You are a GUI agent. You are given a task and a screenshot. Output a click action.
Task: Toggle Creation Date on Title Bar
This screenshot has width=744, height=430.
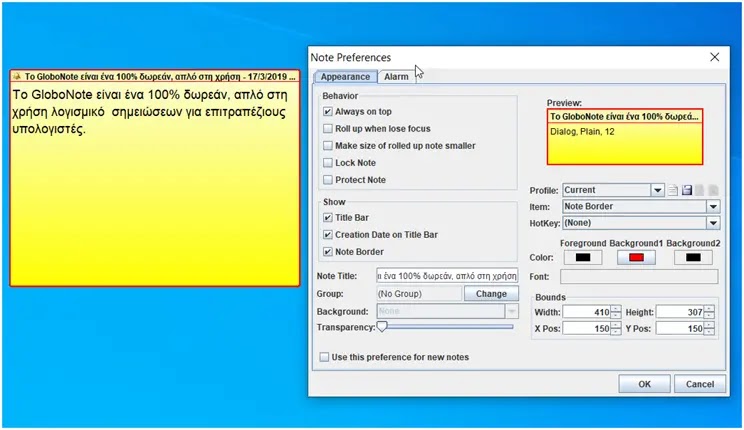click(327, 235)
